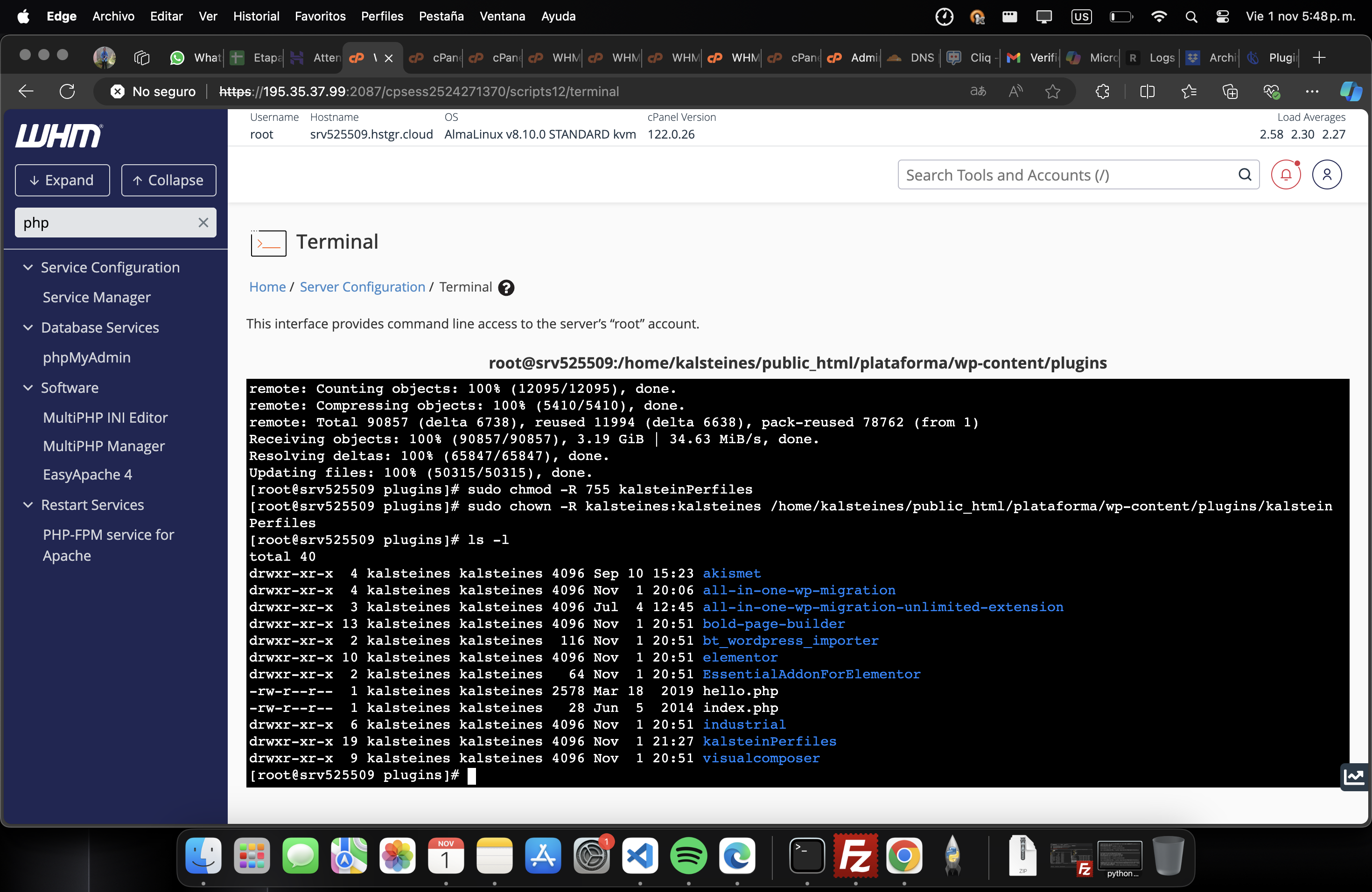This screenshot has height=892, width=1372.
Task: Open the favorites list icon
Action: tap(1188, 91)
